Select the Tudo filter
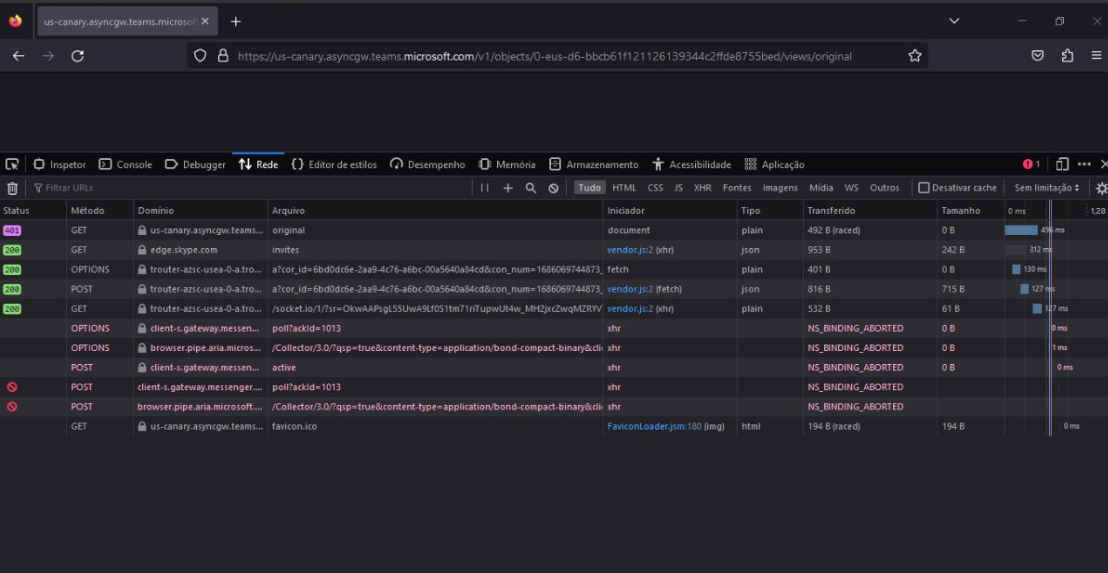This screenshot has height=573, width=1108. pos(589,188)
